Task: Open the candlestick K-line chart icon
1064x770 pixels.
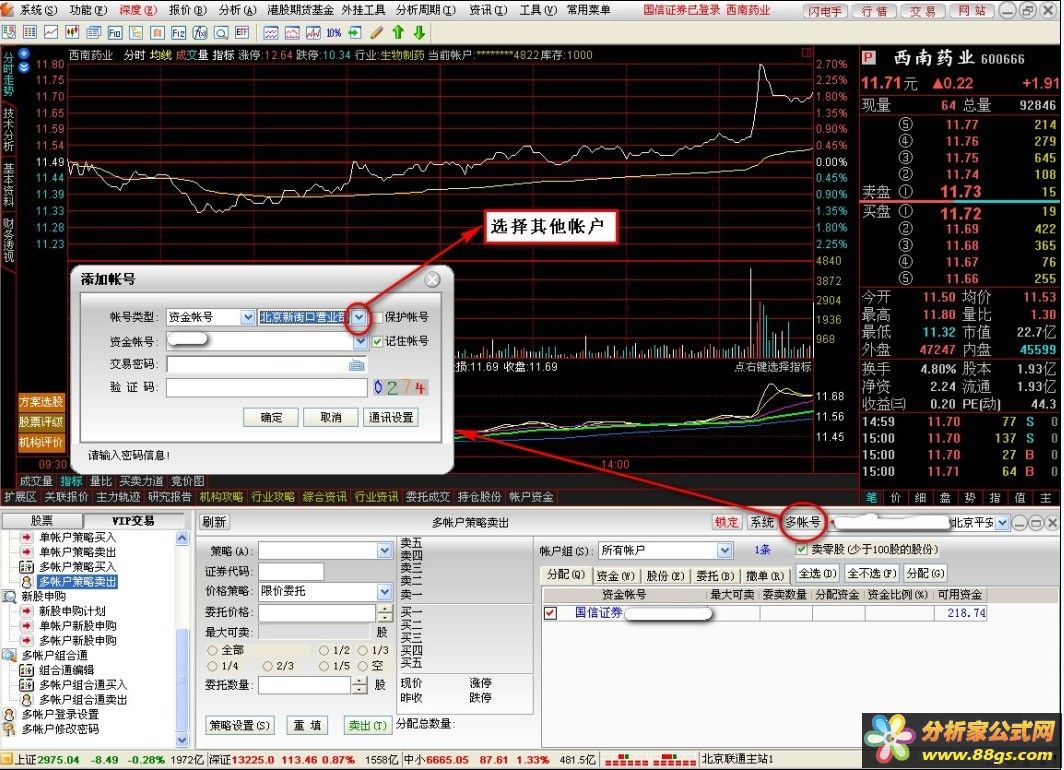Action: [x=72, y=33]
